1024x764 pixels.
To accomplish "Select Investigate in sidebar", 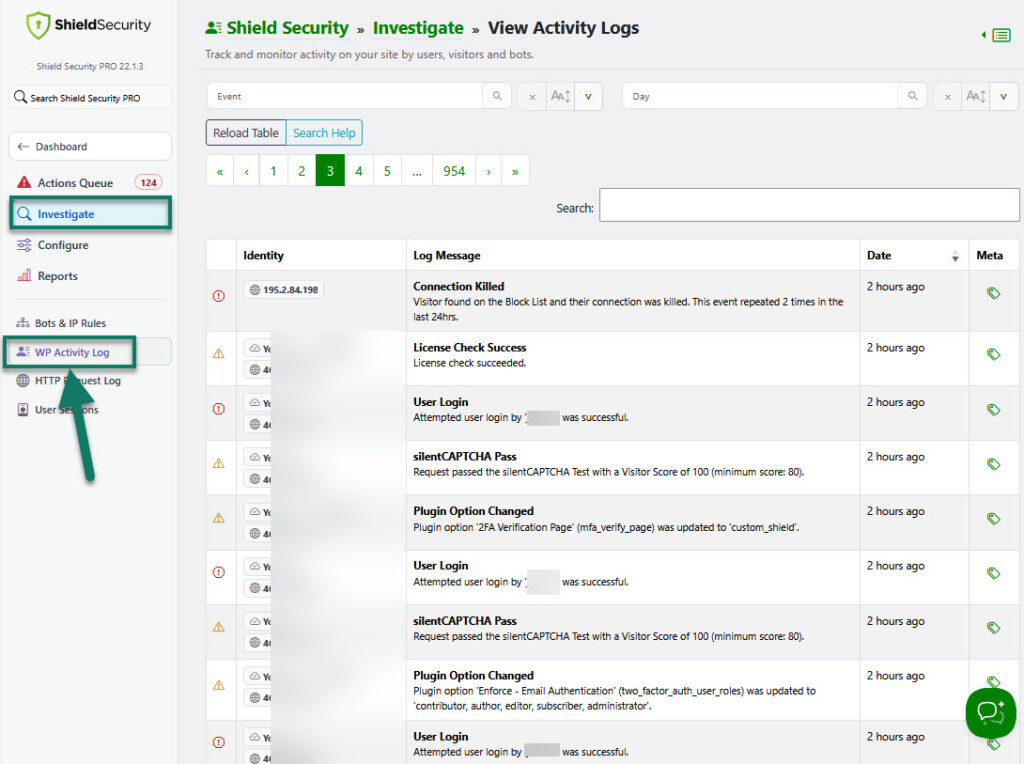I will point(90,214).
